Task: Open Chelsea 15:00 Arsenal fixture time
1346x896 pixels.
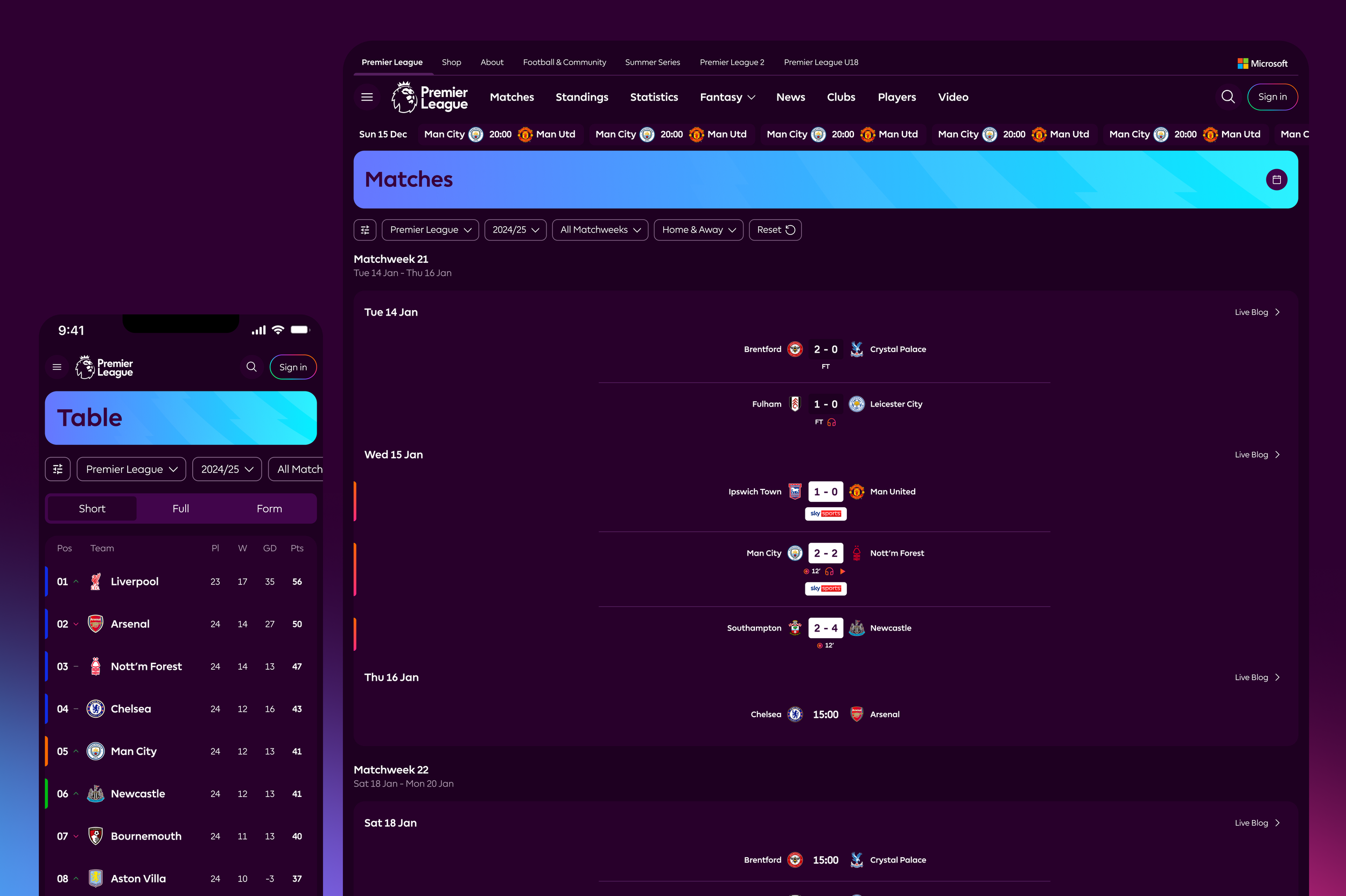Action: click(825, 715)
